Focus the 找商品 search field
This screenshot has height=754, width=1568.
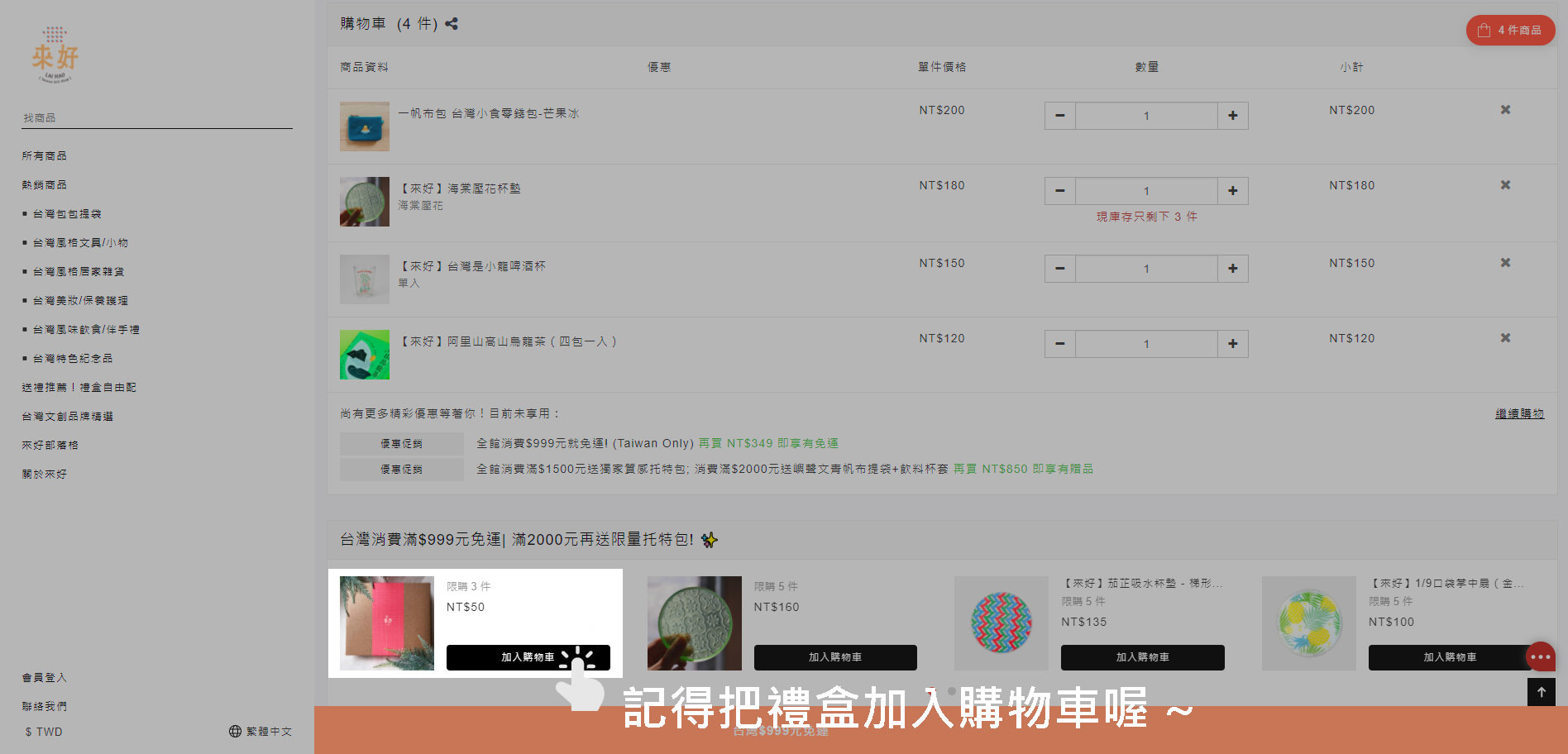157,118
